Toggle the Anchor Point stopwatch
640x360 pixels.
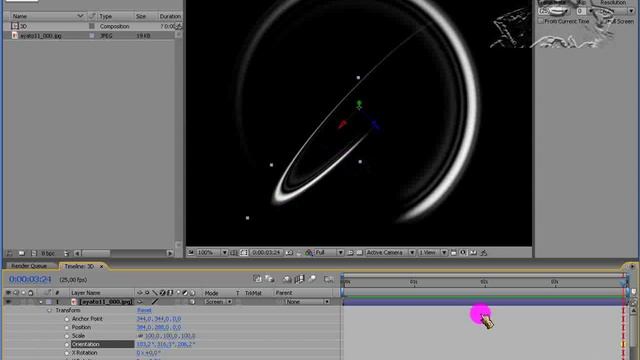pos(67,319)
